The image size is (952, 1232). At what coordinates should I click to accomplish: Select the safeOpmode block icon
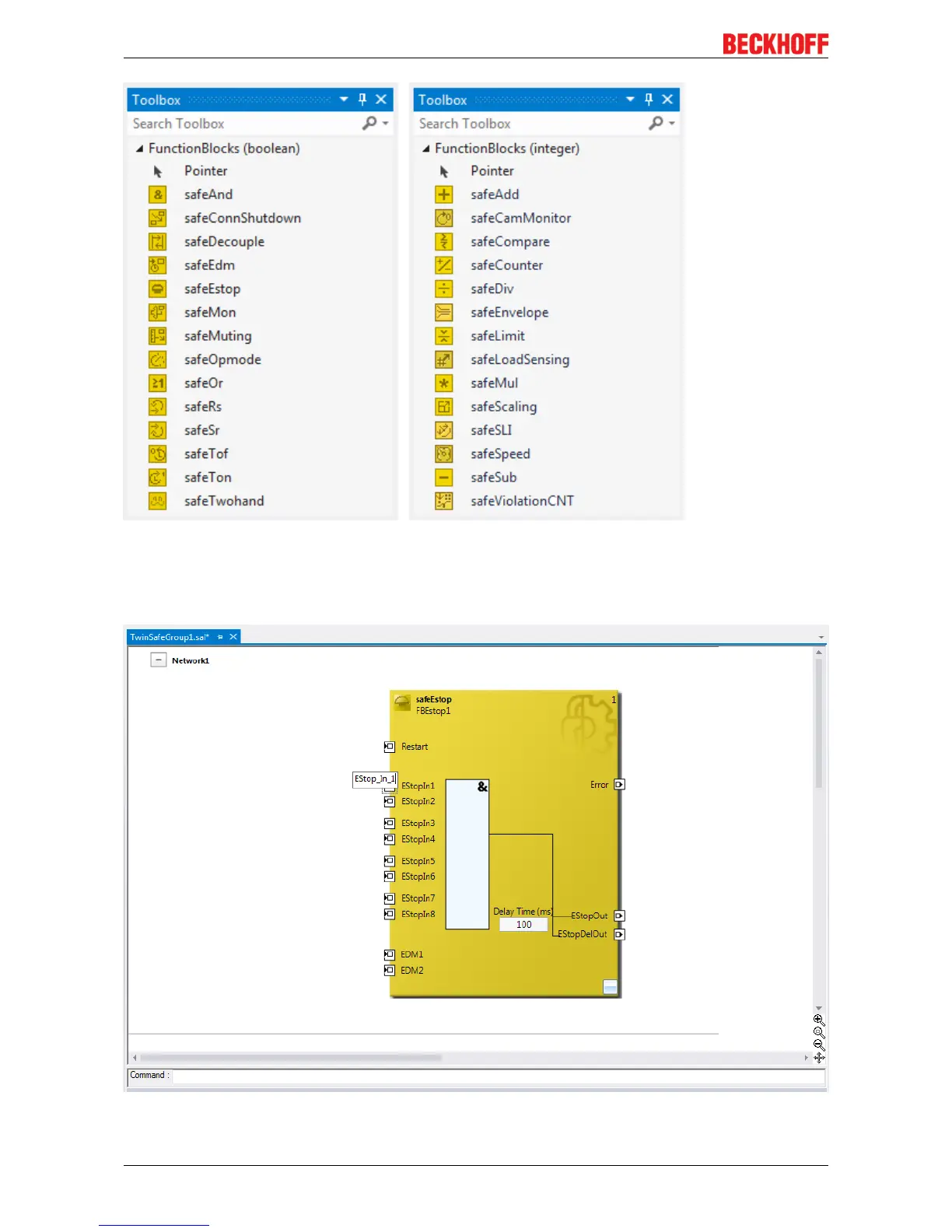point(158,359)
